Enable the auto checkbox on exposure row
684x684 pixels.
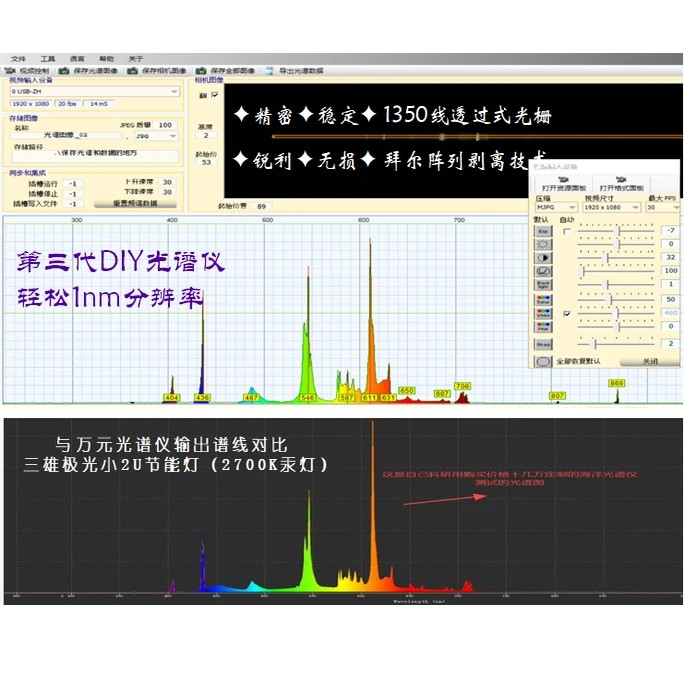point(567,231)
